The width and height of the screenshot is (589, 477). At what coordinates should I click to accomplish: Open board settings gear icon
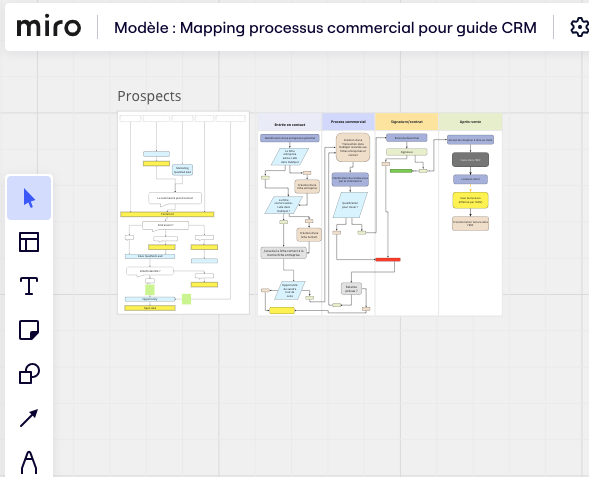[579, 27]
